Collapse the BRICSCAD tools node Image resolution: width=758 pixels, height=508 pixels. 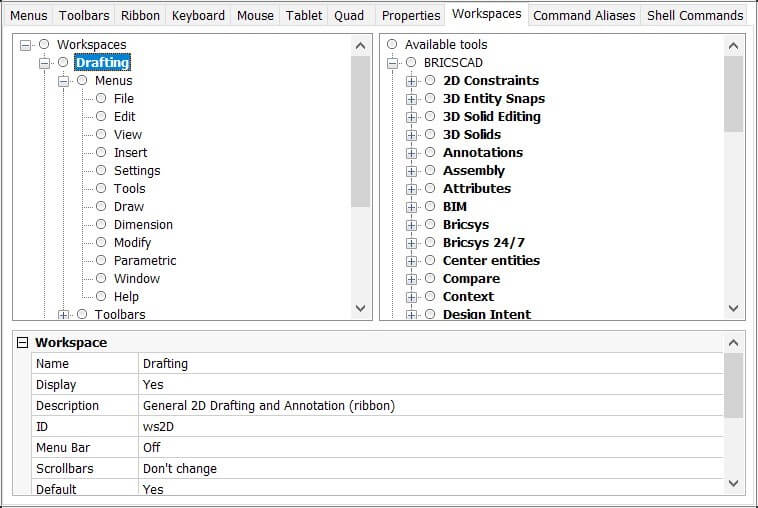point(393,63)
